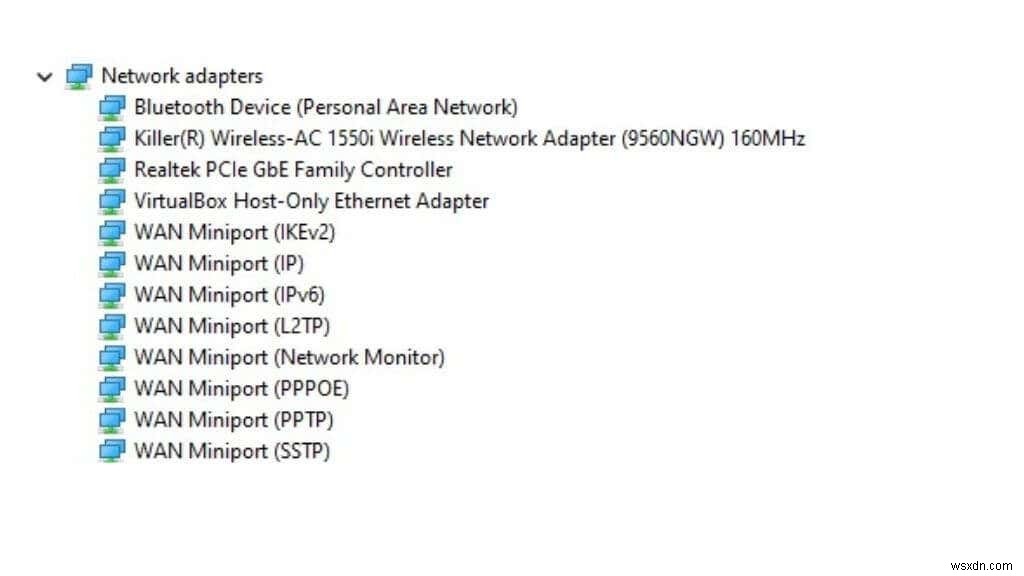Select WAN Miniport (PPPOE) entry
The height and width of the screenshot is (576, 1024).
tap(242, 388)
